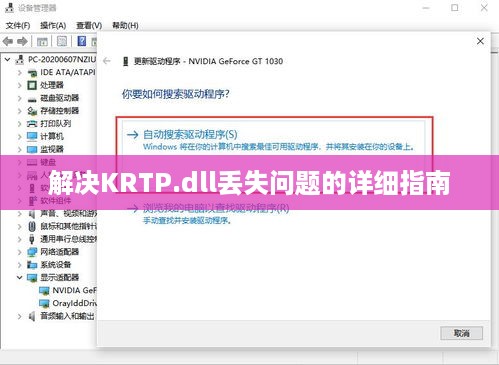The width and height of the screenshot is (499, 365).
Task: Open the 操作(A) menu
Action: 53,25
